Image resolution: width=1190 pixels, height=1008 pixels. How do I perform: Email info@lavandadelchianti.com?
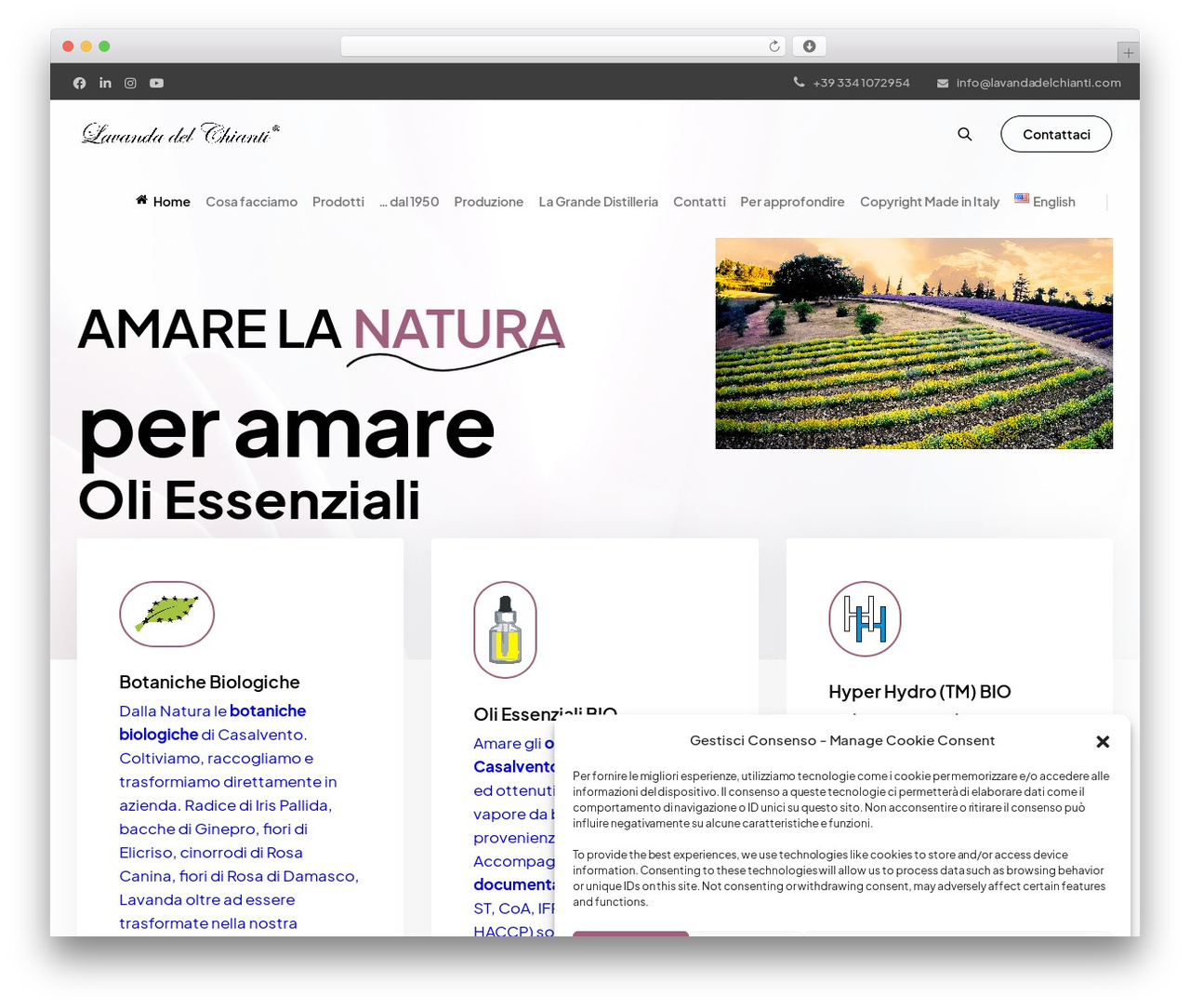1038,83
